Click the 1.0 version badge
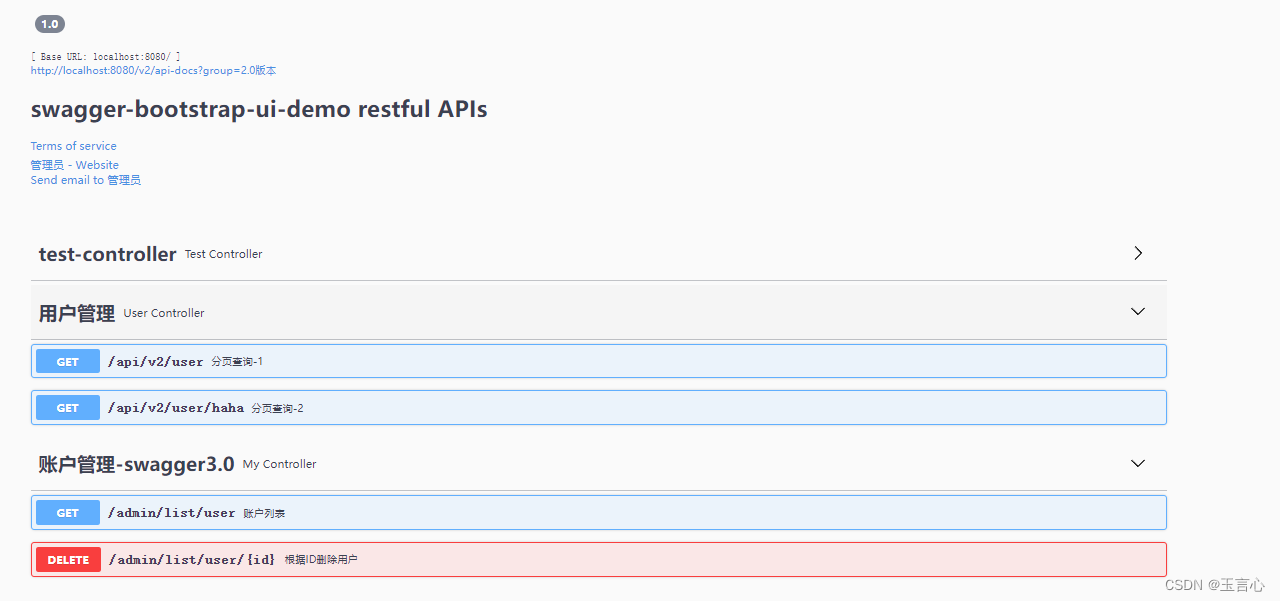Screen dimensions: 1280x601 50,24
